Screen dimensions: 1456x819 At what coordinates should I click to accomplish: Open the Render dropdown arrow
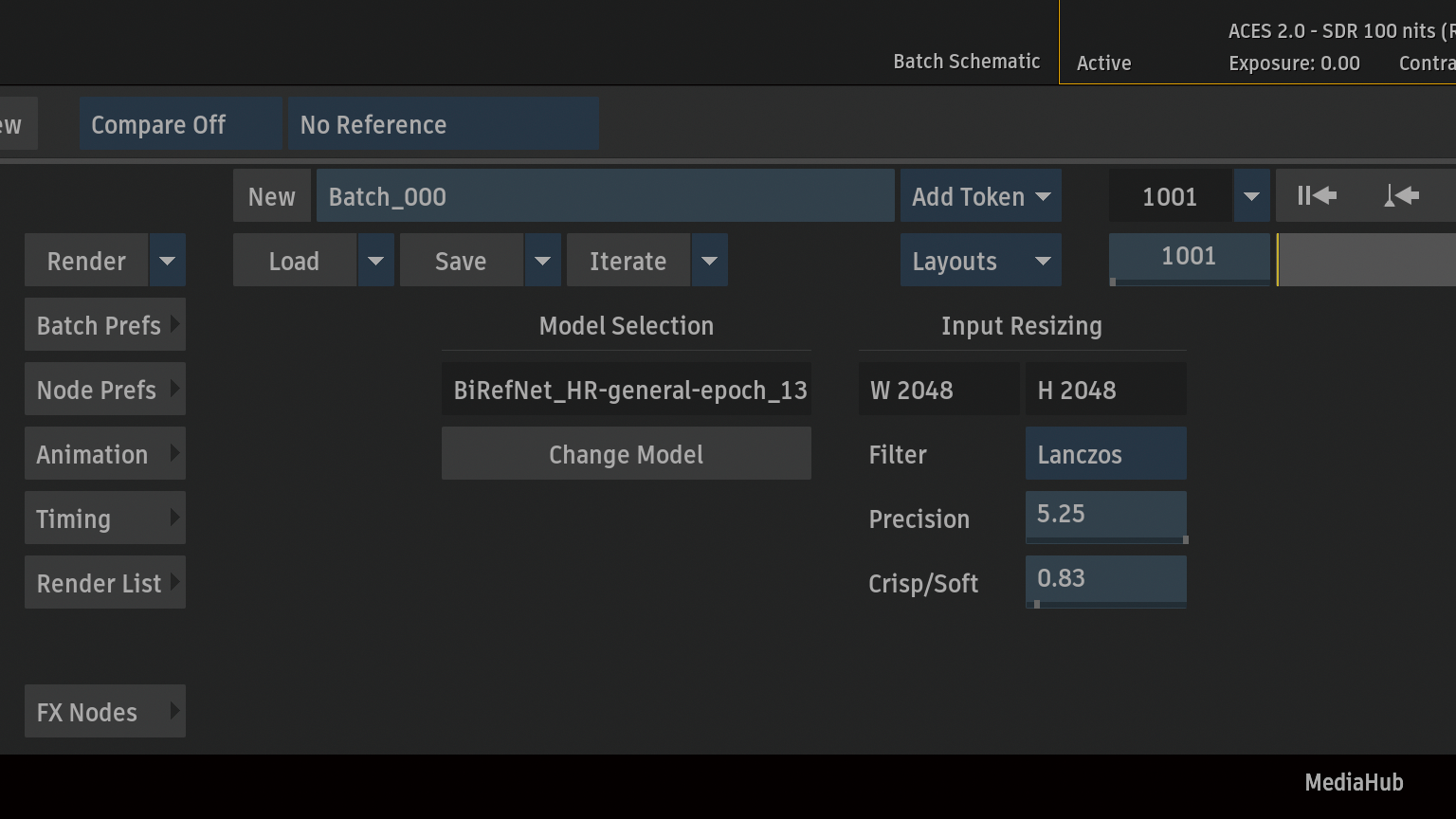pos(167,261)
